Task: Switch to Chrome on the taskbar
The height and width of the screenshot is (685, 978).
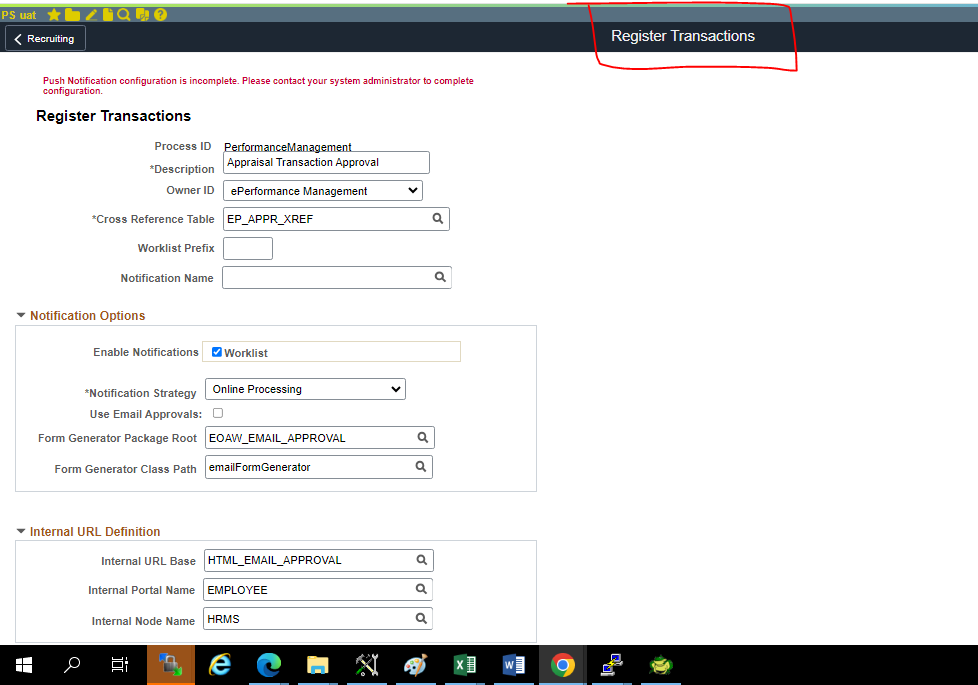Action: tap(563, 665)
